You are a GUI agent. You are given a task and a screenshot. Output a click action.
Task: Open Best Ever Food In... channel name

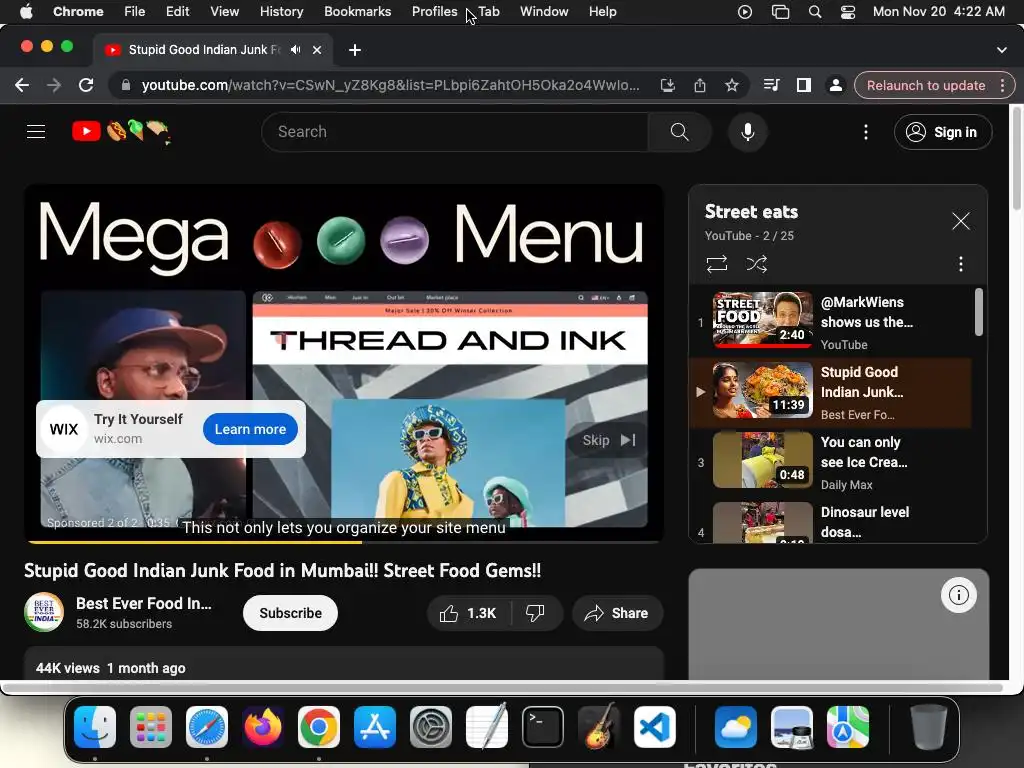[144, 603]
